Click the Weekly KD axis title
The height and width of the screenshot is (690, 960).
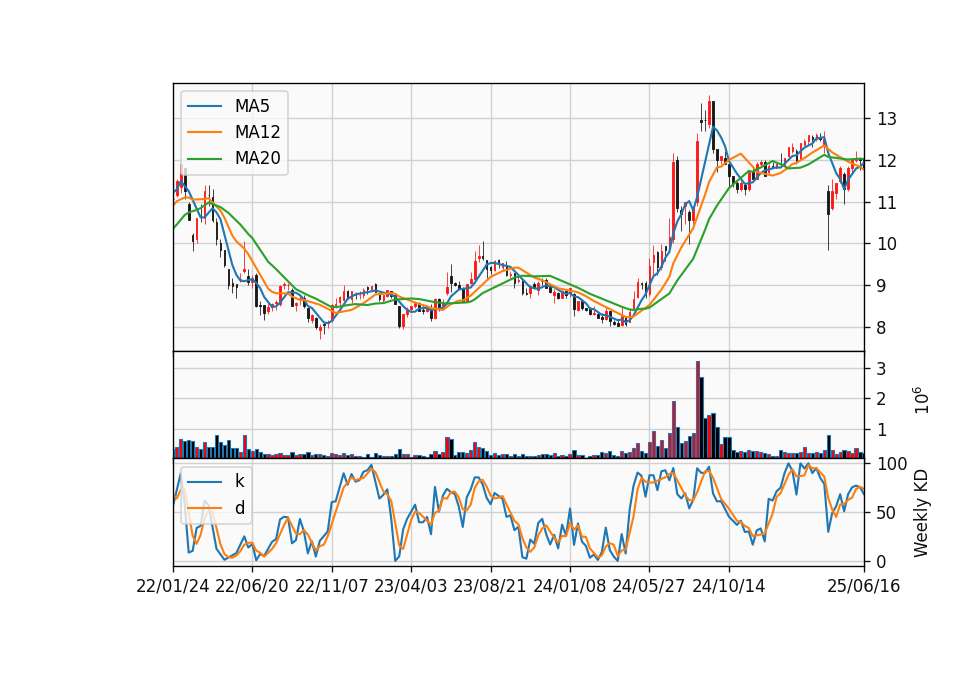coord(921,514)
